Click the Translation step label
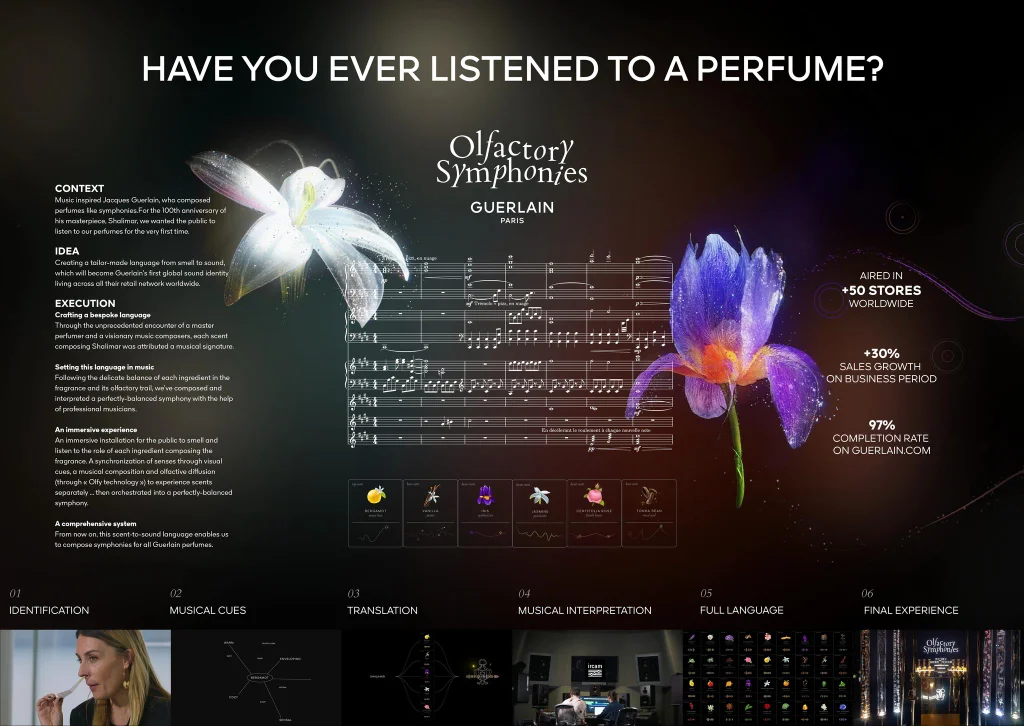This screenshot has height=726, width=1024. coord(382,610)
